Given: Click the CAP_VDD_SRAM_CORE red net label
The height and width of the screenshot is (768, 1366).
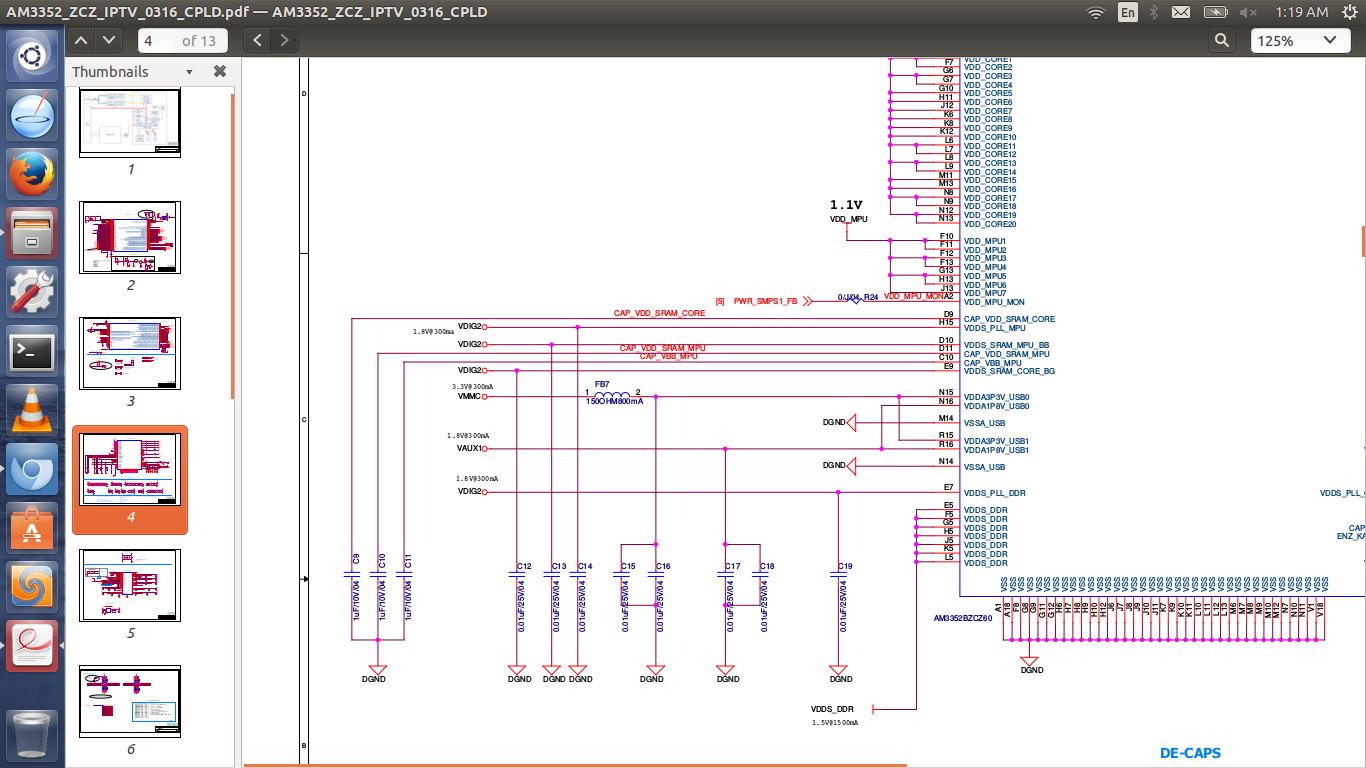Looking at the screenshot, I should (659, 313).
